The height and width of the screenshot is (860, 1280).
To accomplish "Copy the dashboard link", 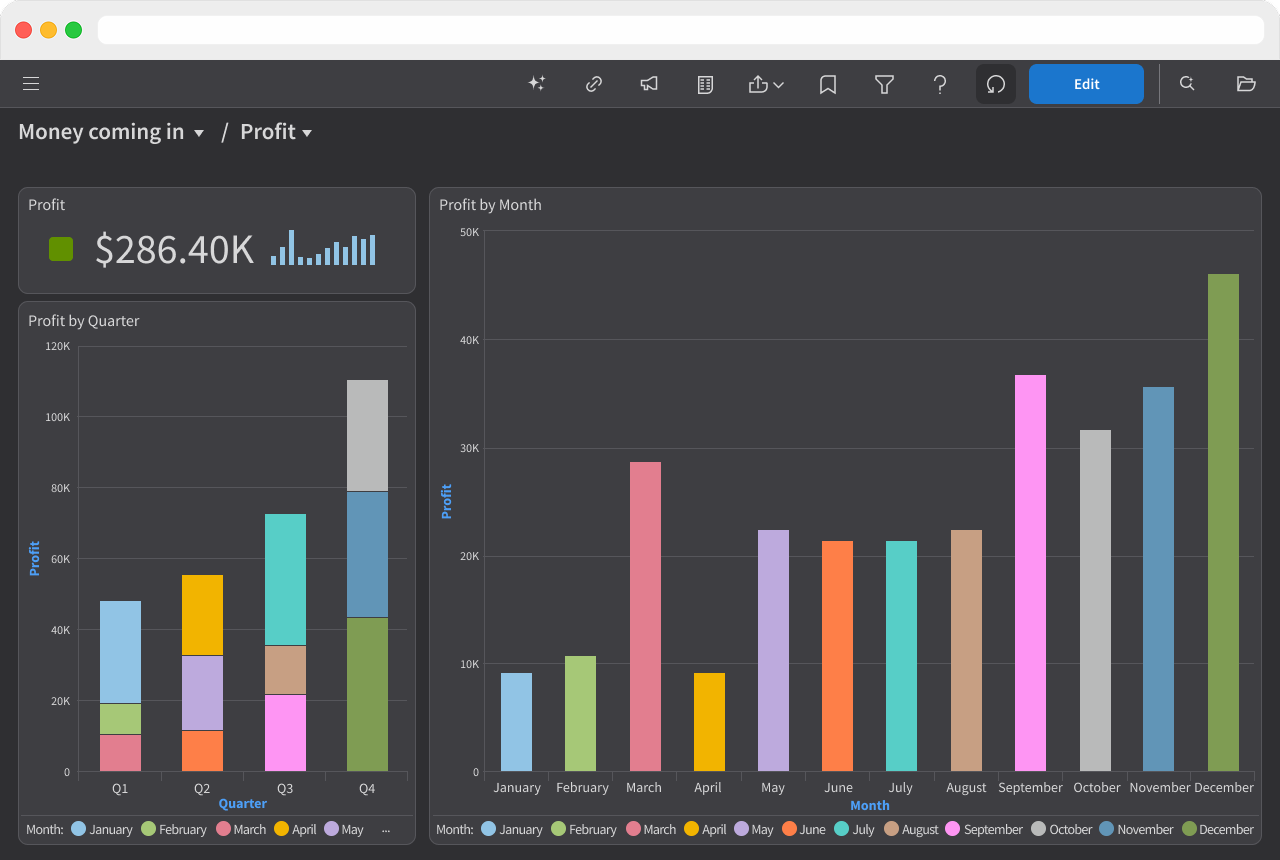I will coord(593,84).
